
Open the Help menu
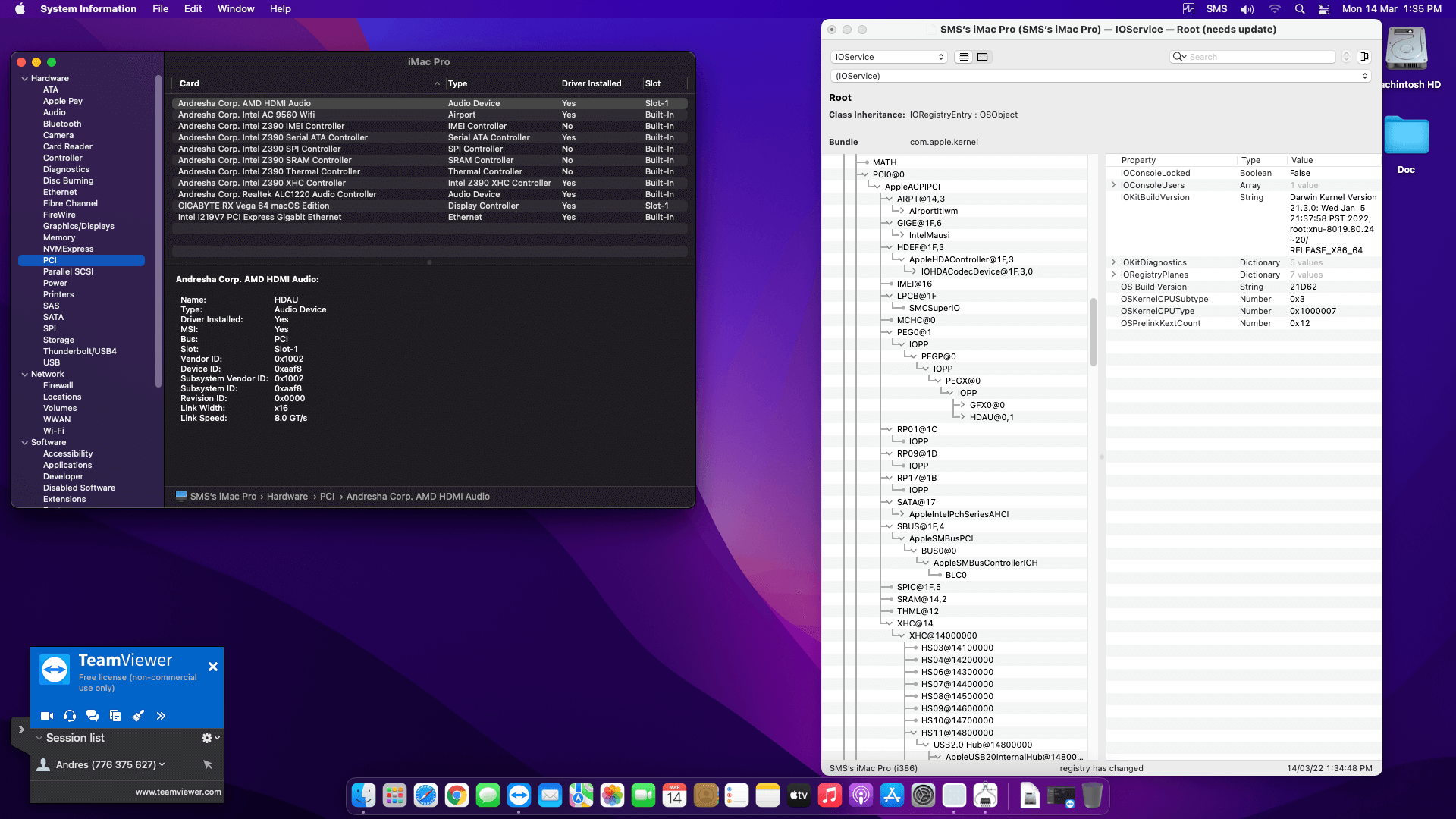coord(281,9)
